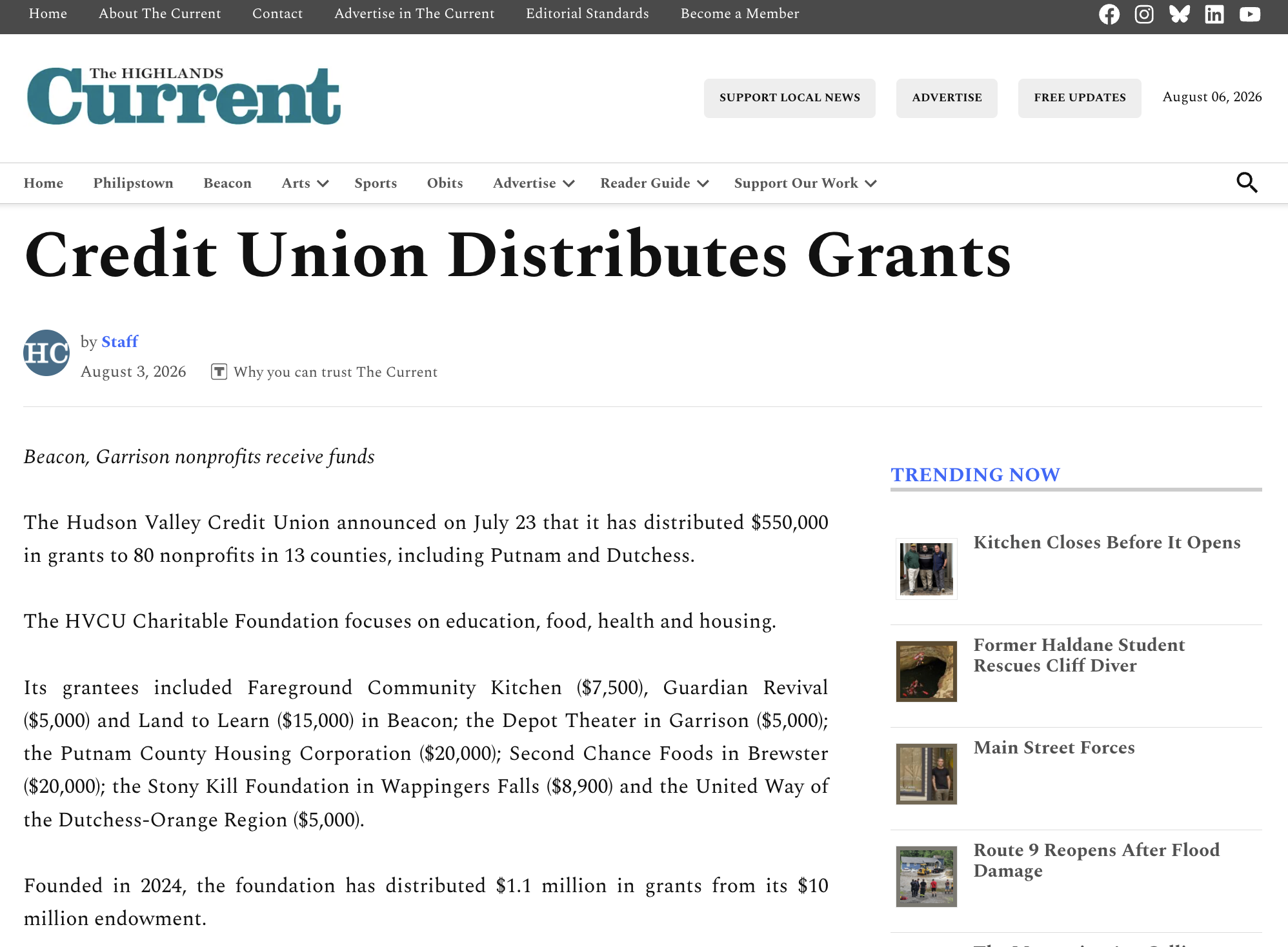
Task: Expand the Support Our Work submenu arrow
Action: tap(870, 184)
